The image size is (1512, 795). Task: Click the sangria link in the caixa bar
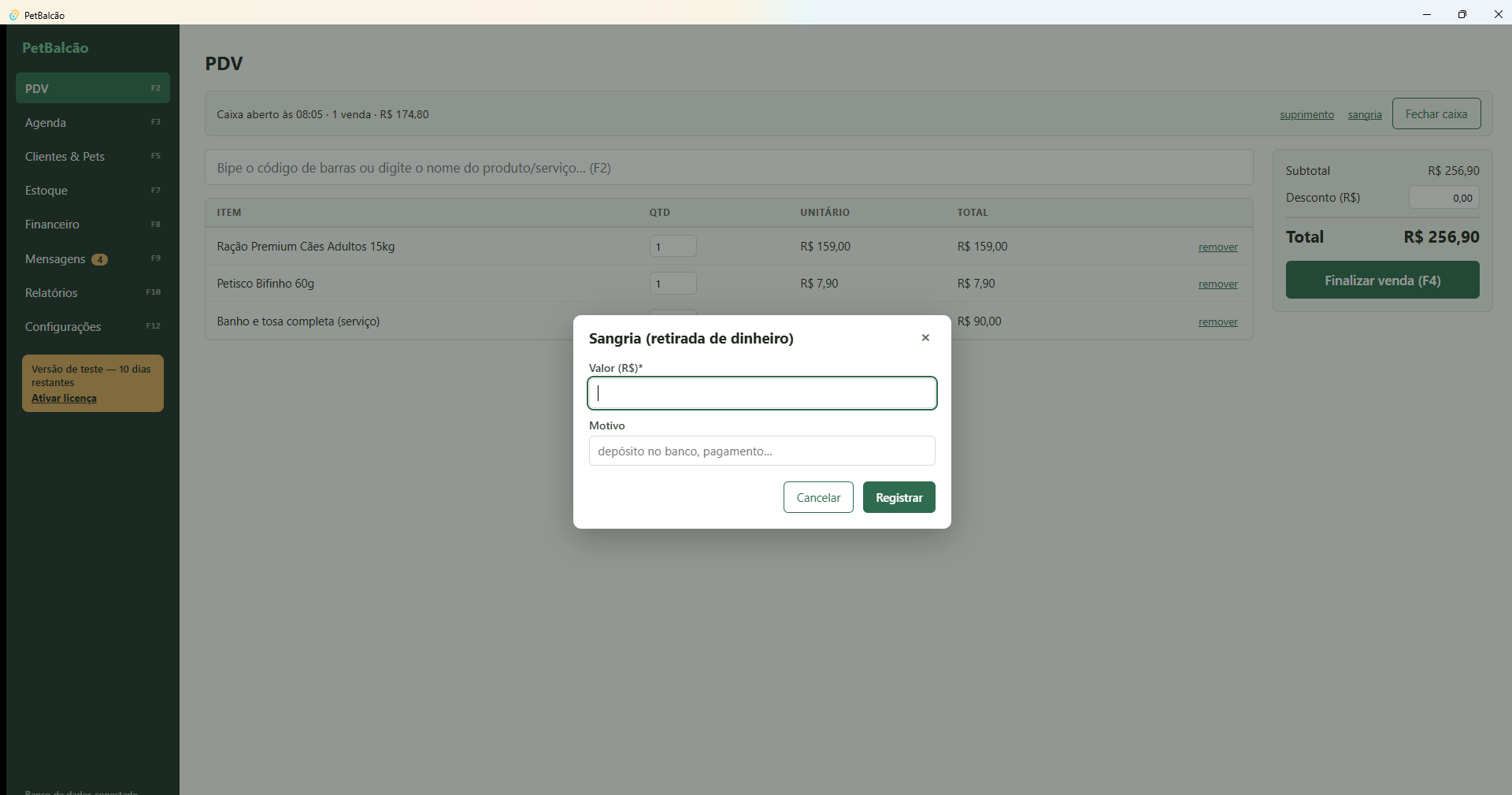pos(1365,114)
